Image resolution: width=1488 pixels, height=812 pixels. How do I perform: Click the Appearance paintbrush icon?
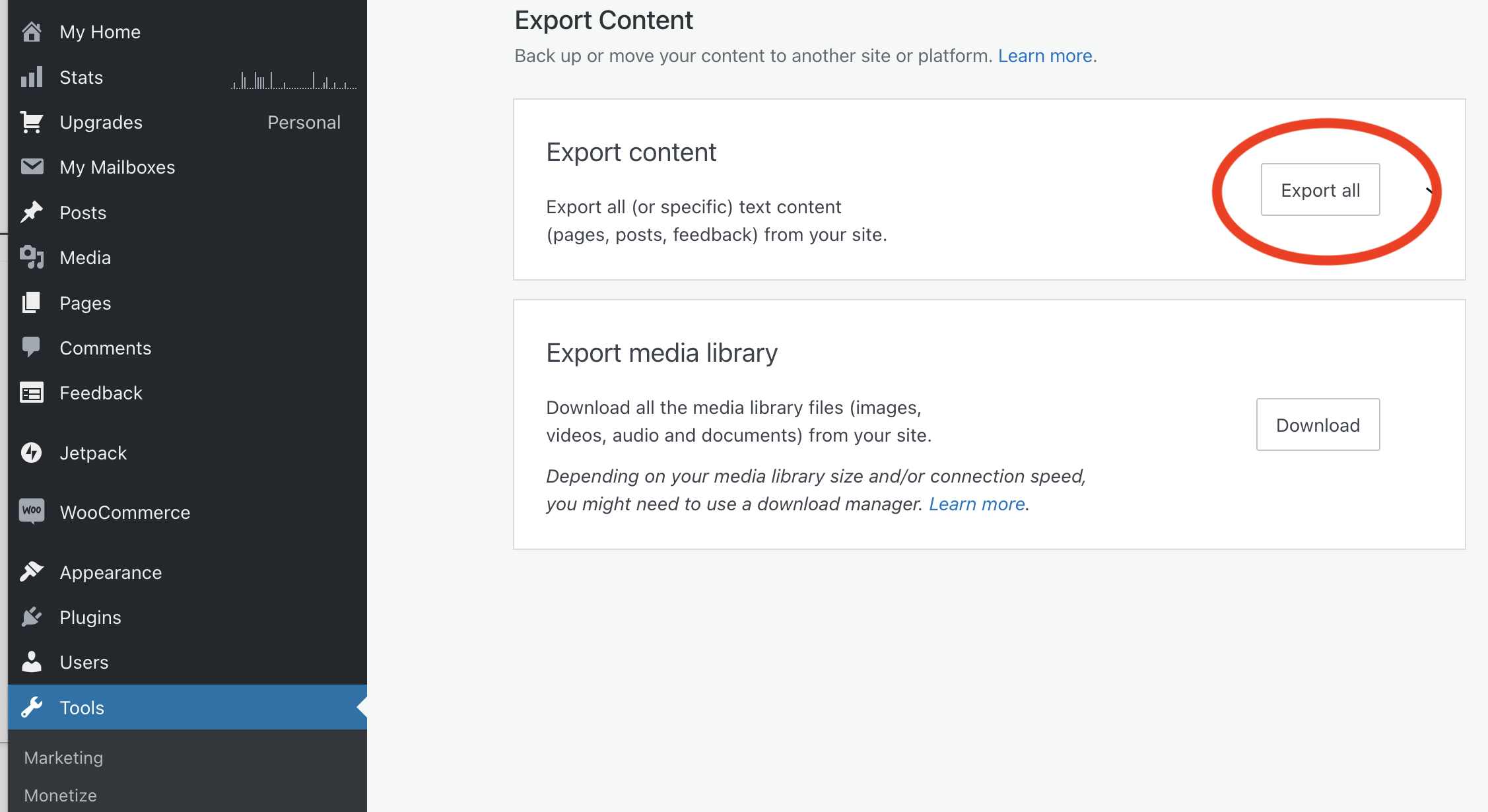(x=32, y=572)
